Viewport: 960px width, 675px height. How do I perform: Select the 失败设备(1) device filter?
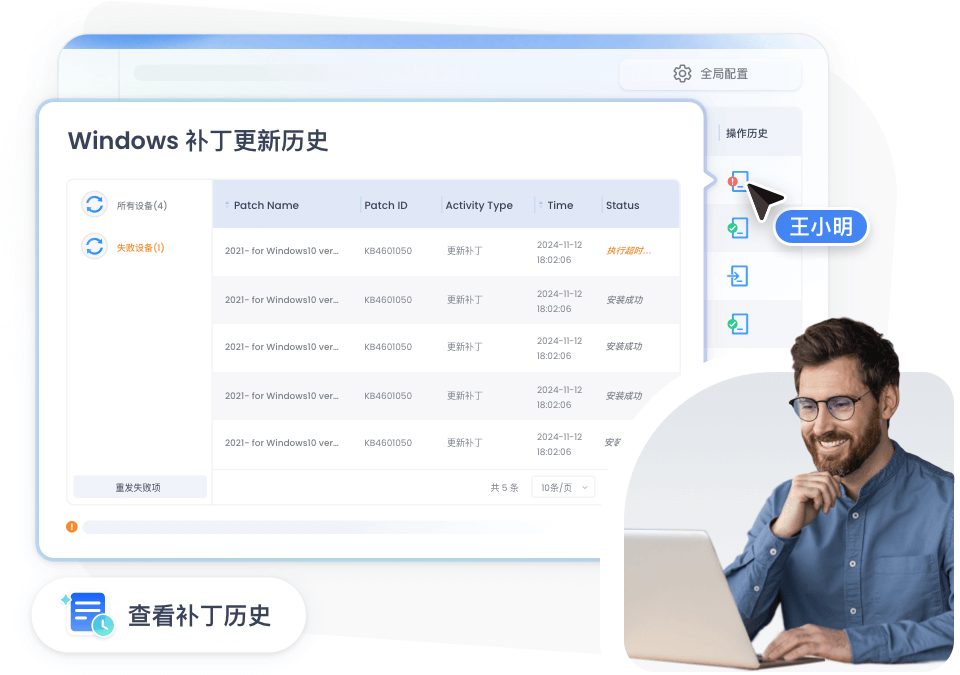(x=140, y=247)
